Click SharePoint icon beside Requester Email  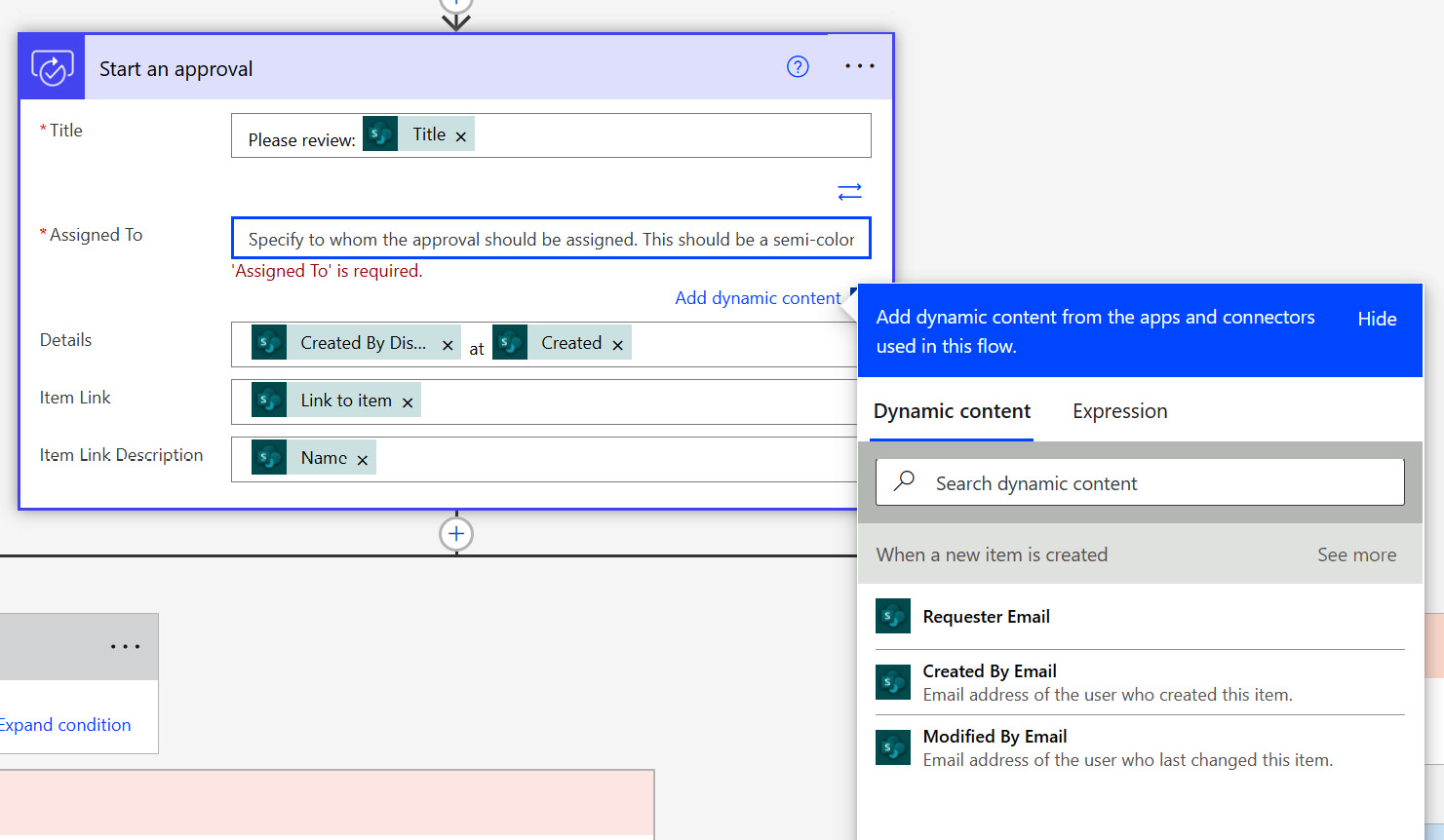pyautogui.click(x=893, y=616)
